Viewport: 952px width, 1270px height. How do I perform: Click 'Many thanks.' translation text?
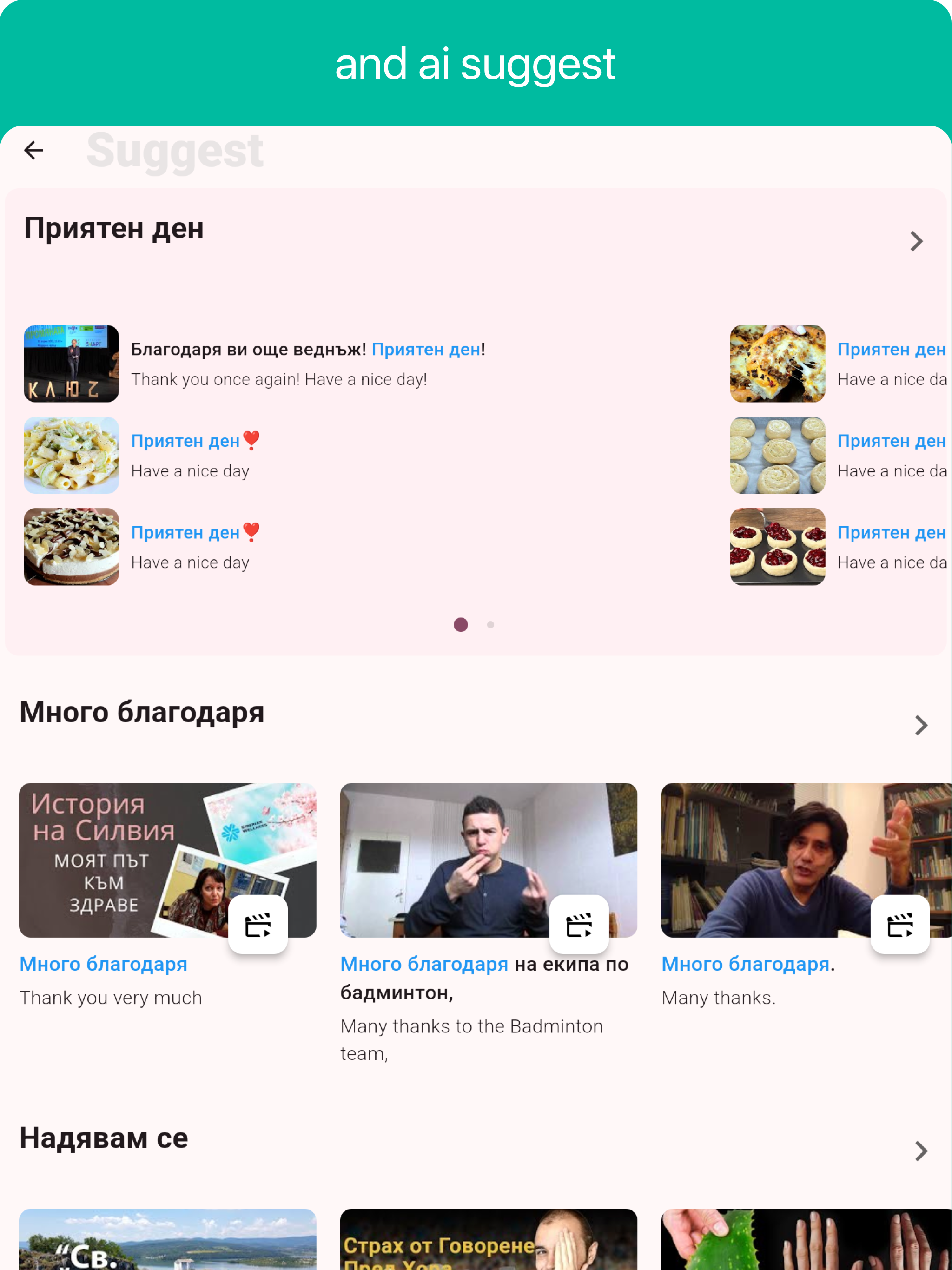pos(719,998)
